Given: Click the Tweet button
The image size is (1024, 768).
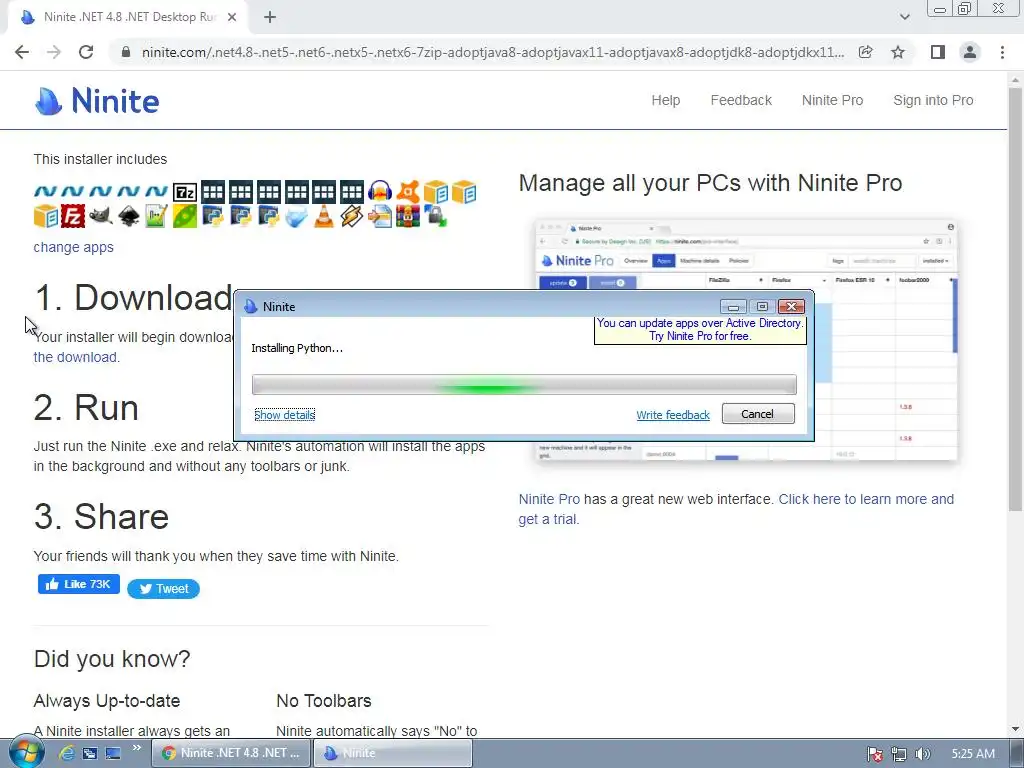Looking at the screenshot, I should [x=163, y=588].
